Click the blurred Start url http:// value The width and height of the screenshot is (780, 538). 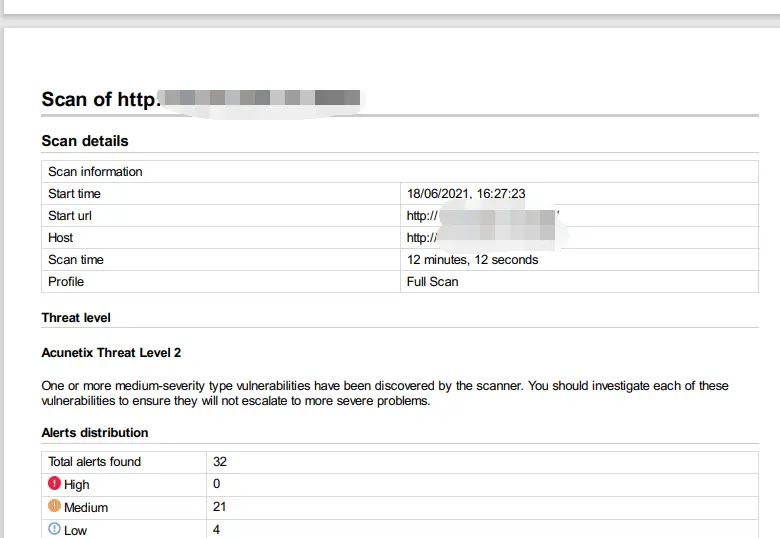coord(483,216)
